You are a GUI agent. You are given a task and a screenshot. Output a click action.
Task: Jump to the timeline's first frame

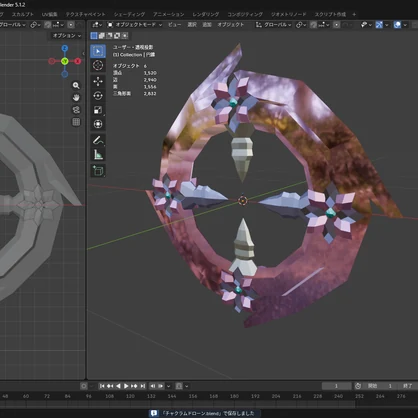point(102,386)
